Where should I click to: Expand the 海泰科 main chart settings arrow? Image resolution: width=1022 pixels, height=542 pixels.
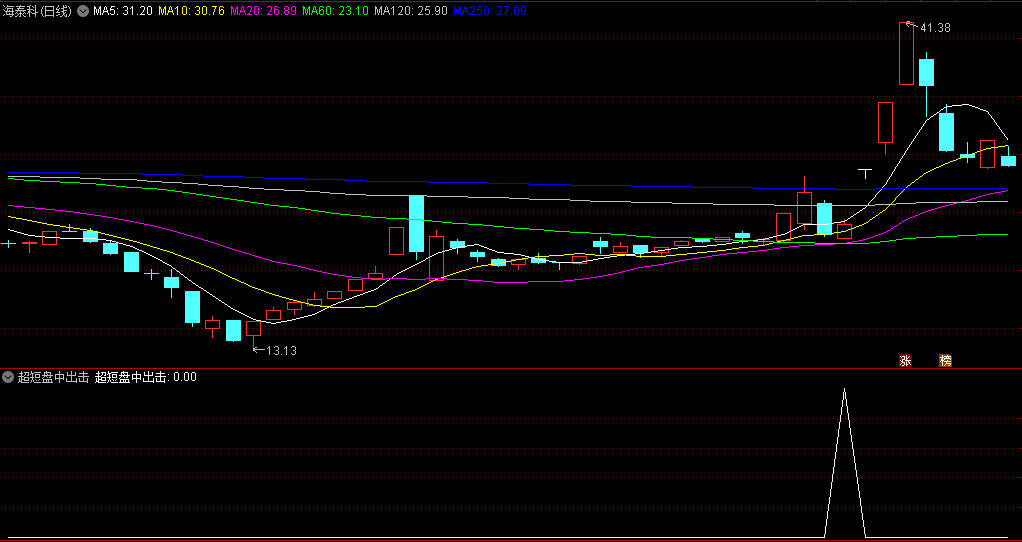click(83, 11)
